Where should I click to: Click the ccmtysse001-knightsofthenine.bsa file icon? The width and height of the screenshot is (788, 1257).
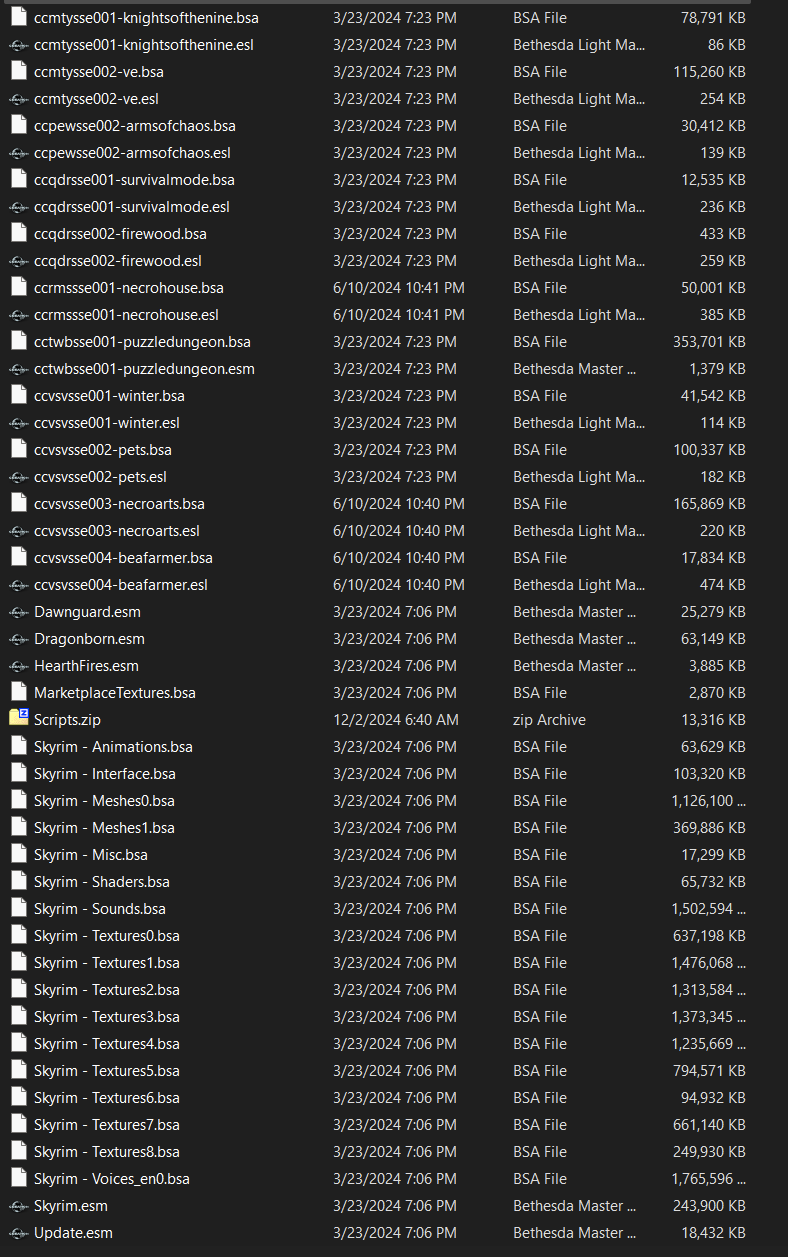18,17
